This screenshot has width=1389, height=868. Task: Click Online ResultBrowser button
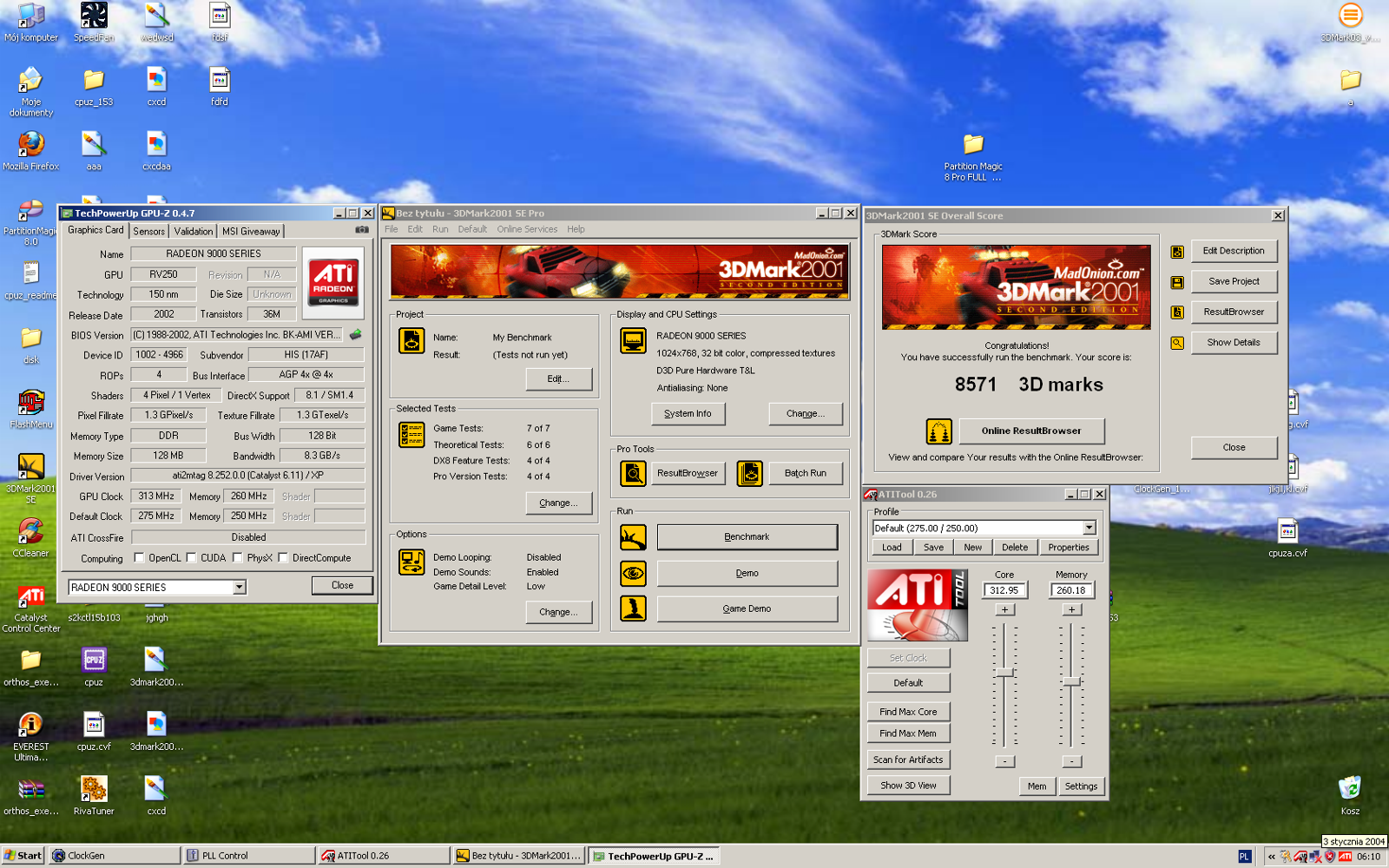click(x=1031, y=431)
